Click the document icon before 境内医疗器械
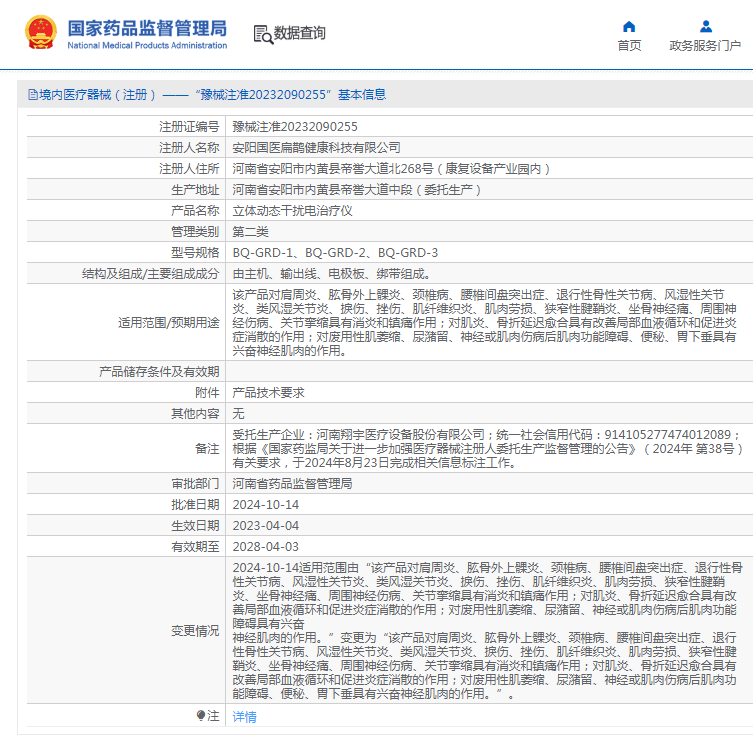Screen dimensions: 753x735 pyautogui.click(x=33, y=95)
